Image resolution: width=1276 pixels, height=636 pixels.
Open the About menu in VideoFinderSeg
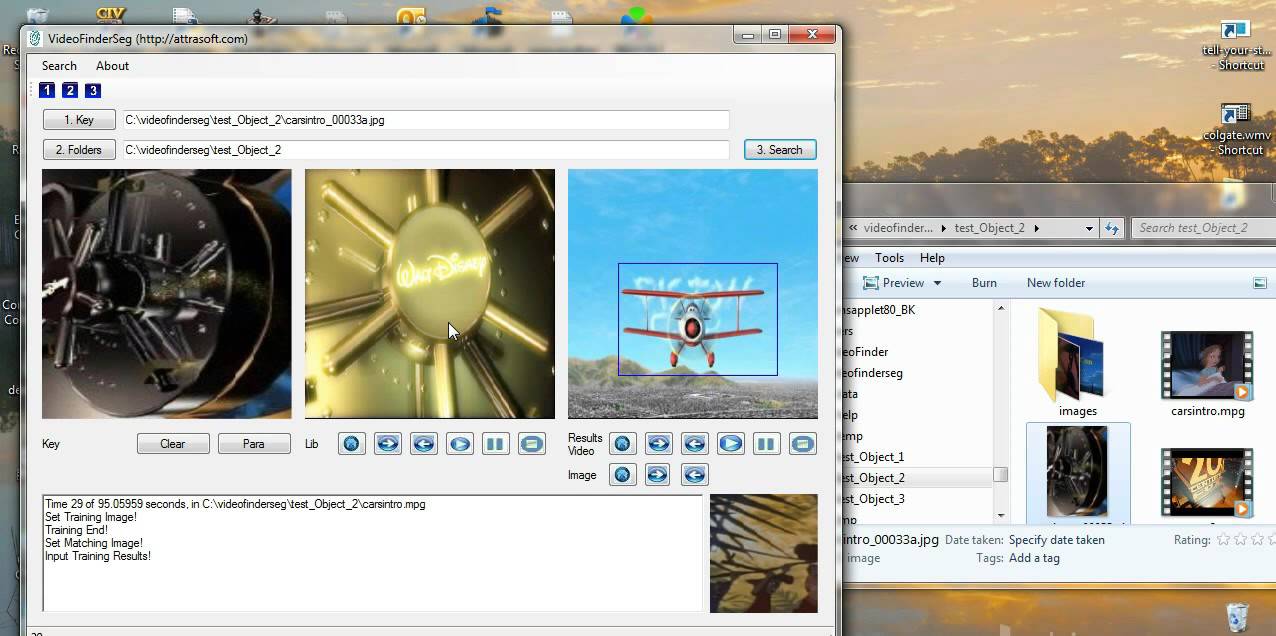112,66
